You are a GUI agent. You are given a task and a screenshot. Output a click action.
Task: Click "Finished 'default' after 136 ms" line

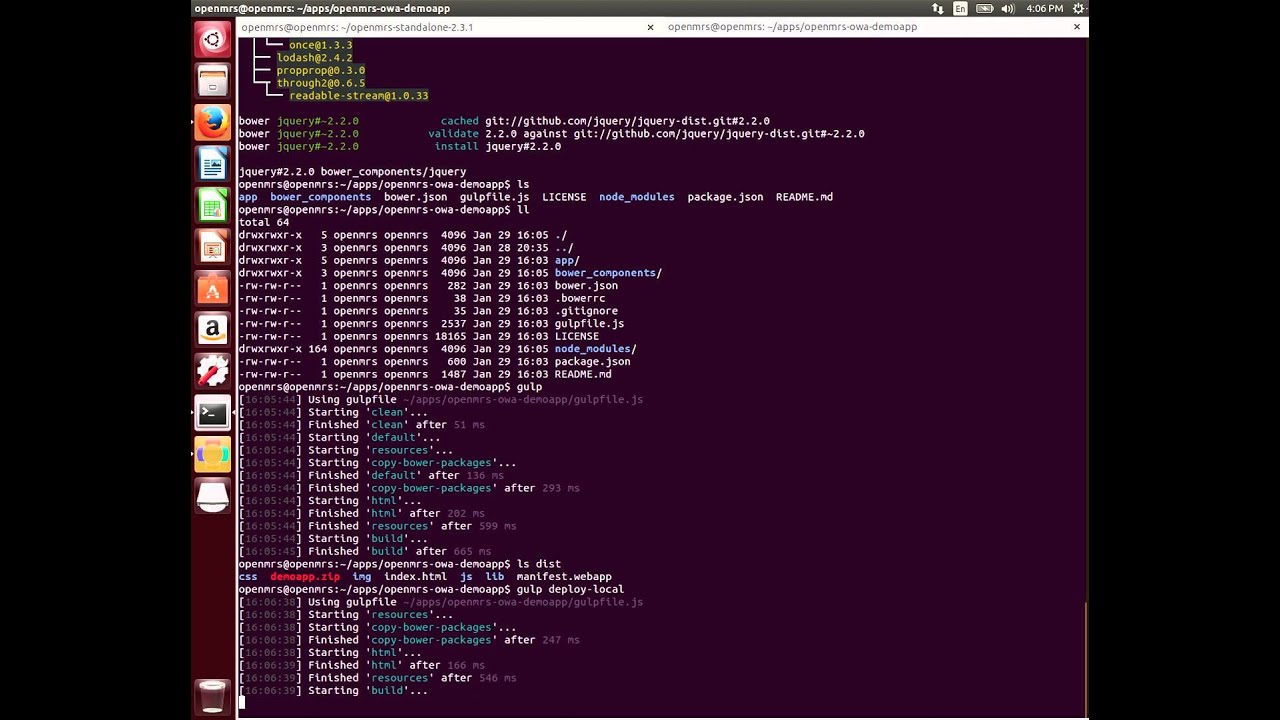click(x=371, y=475)
